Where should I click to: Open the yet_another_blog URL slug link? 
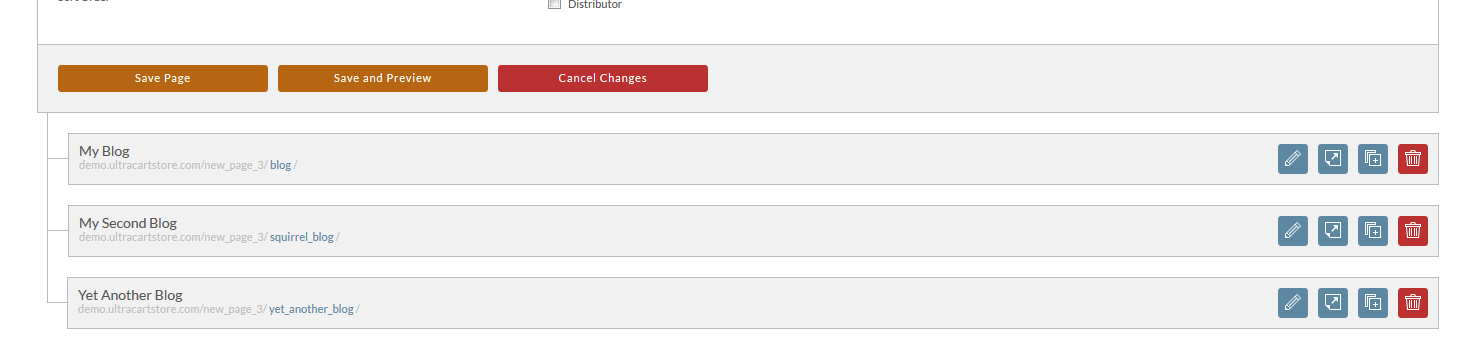(x=311, y=309)
